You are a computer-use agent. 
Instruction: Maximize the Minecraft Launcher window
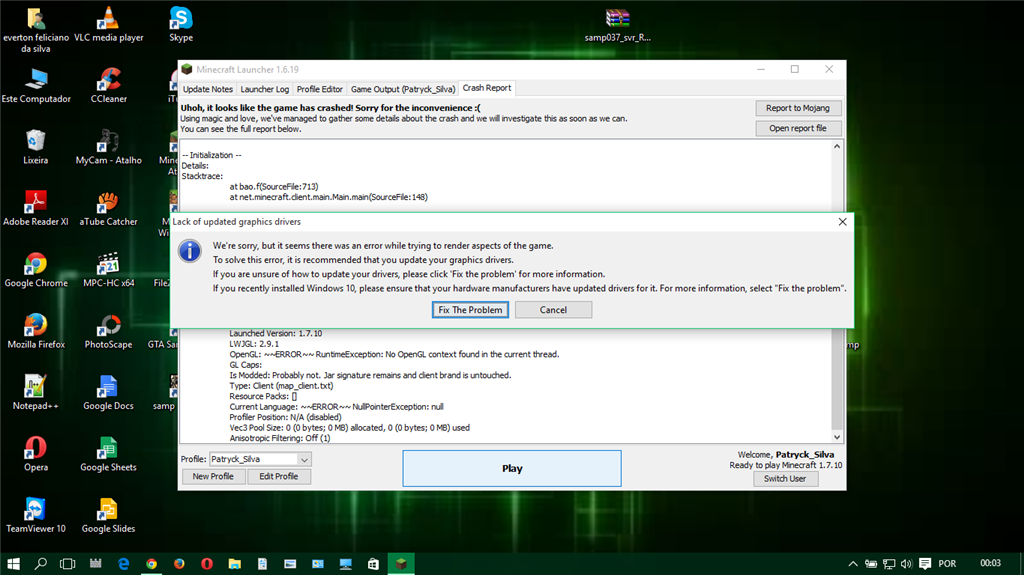795,69
